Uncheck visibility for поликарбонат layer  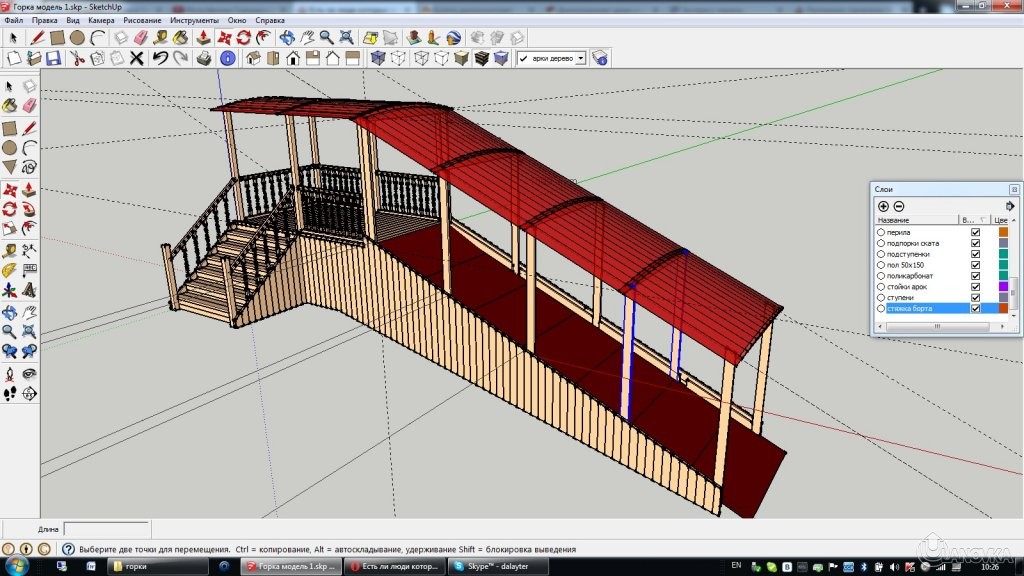[x=975, y=276]
